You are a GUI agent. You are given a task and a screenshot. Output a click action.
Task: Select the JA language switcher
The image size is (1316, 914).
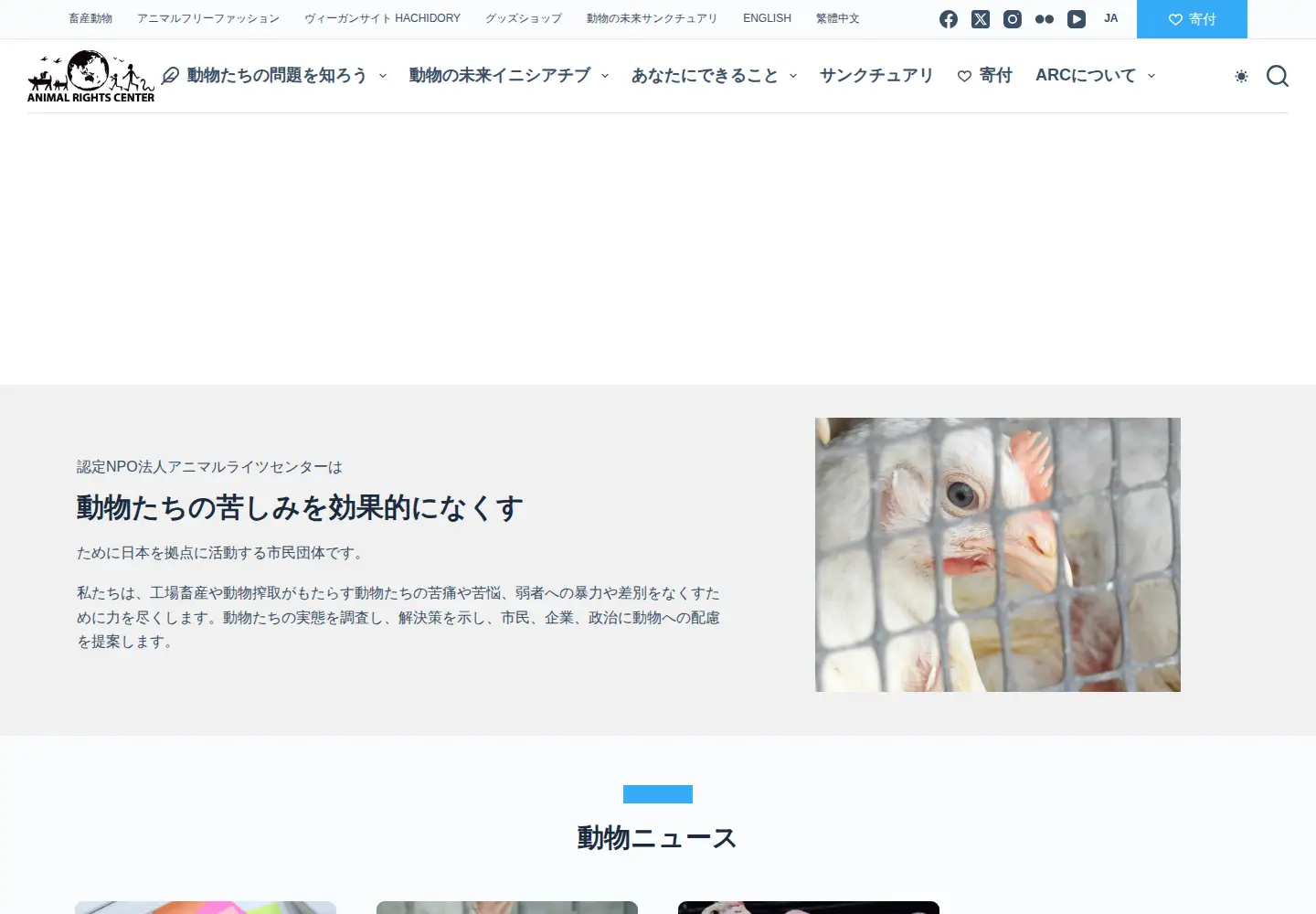[x=1110, y=18]
